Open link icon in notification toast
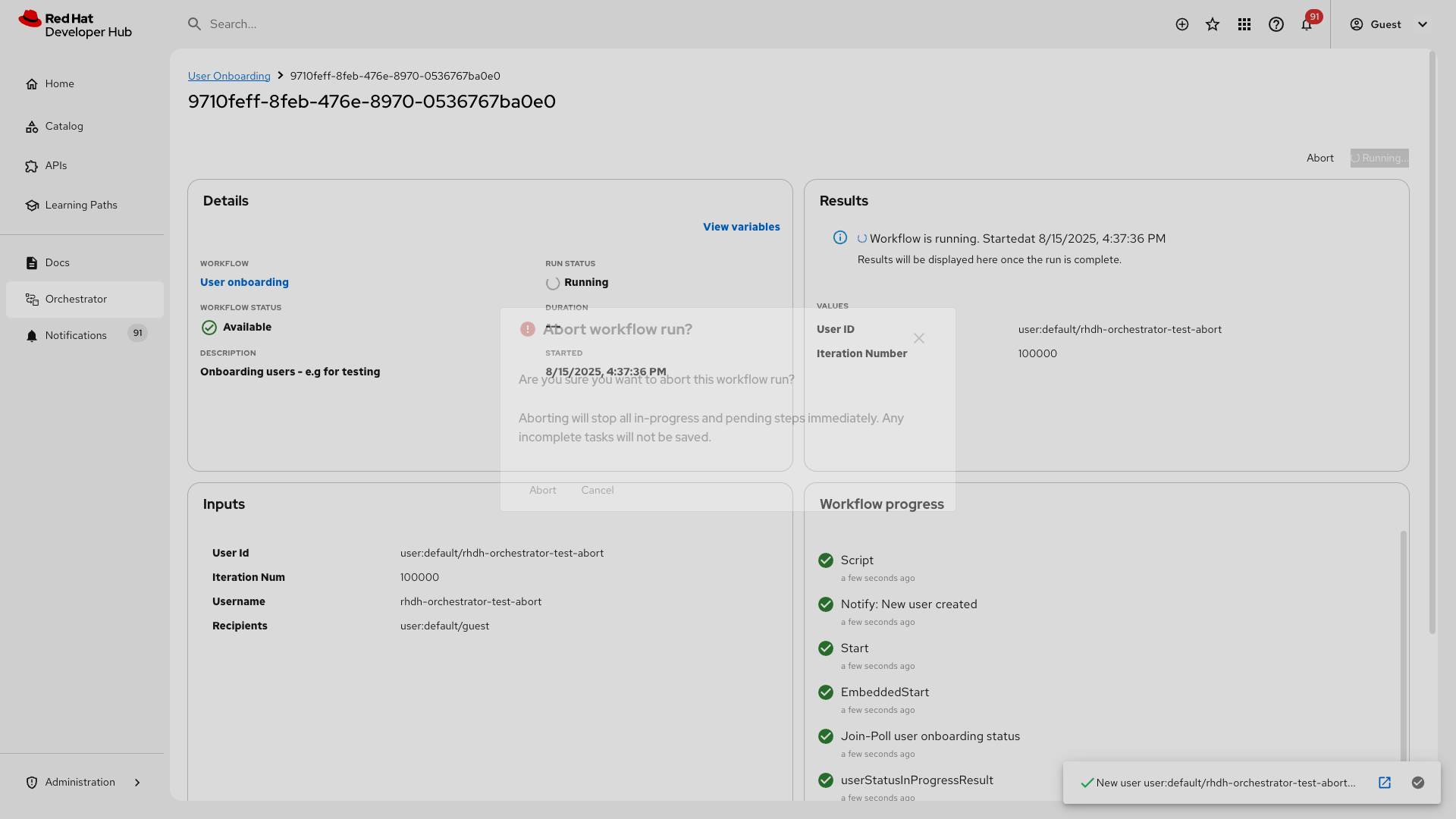The width and height of the screenshot is (1456, 819). pos(1385,783)
